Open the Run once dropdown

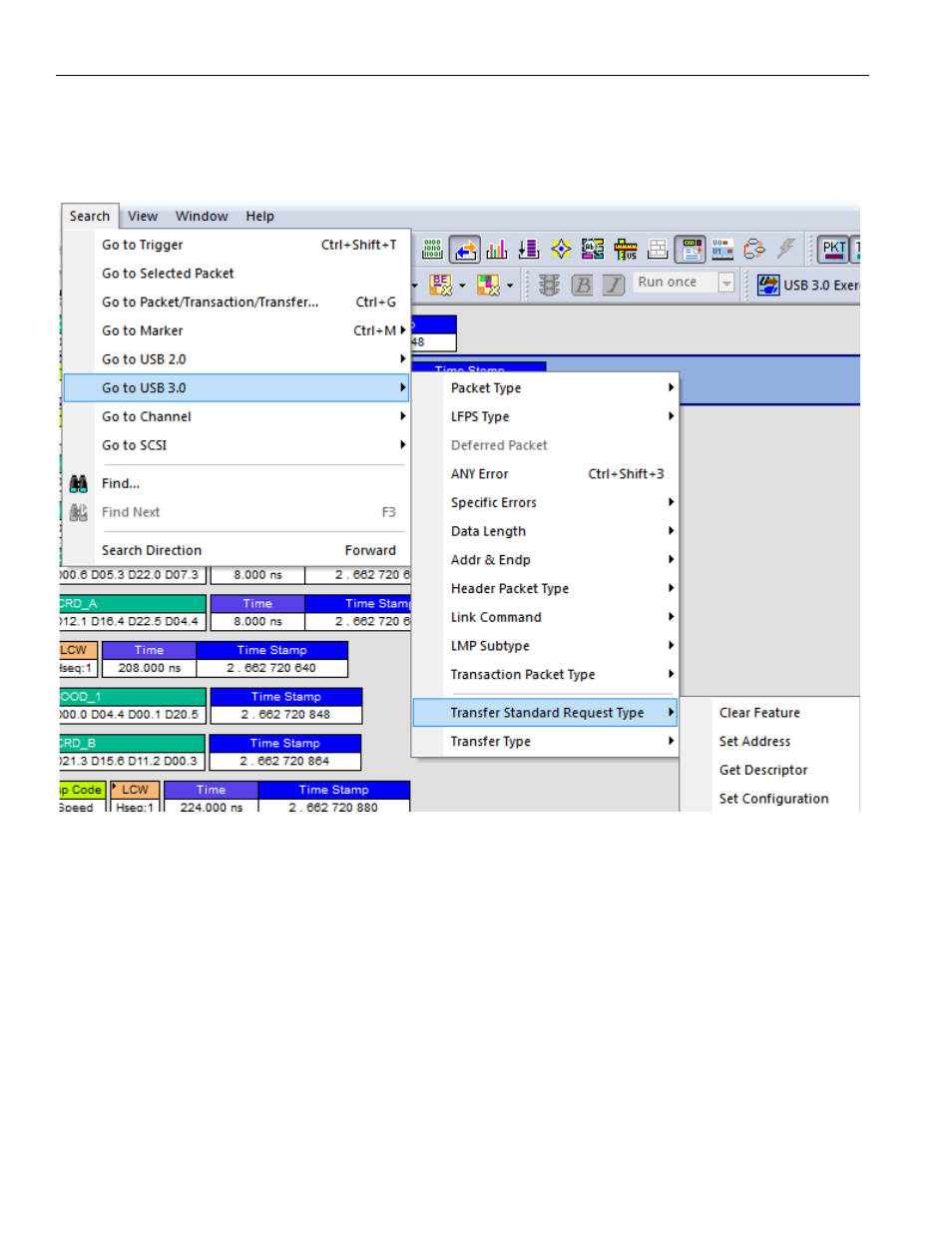pyautogui.click(x=726, y=284)
